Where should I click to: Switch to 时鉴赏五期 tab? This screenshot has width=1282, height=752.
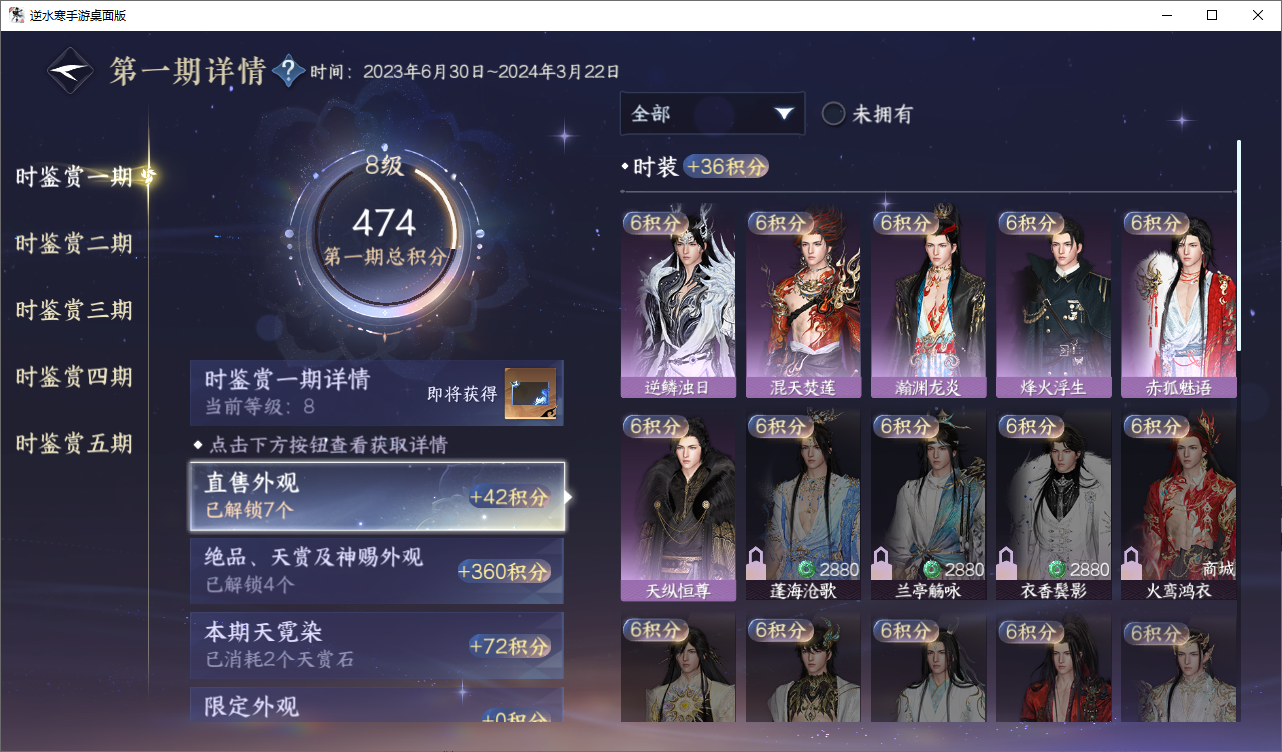pos(74,443)
